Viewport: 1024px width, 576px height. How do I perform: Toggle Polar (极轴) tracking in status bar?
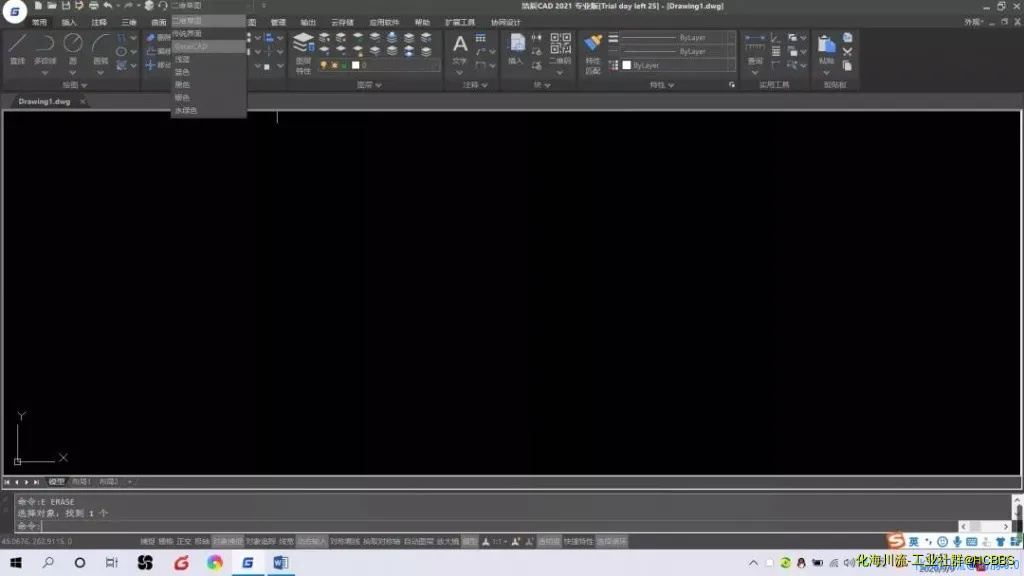tap(202, 541)
